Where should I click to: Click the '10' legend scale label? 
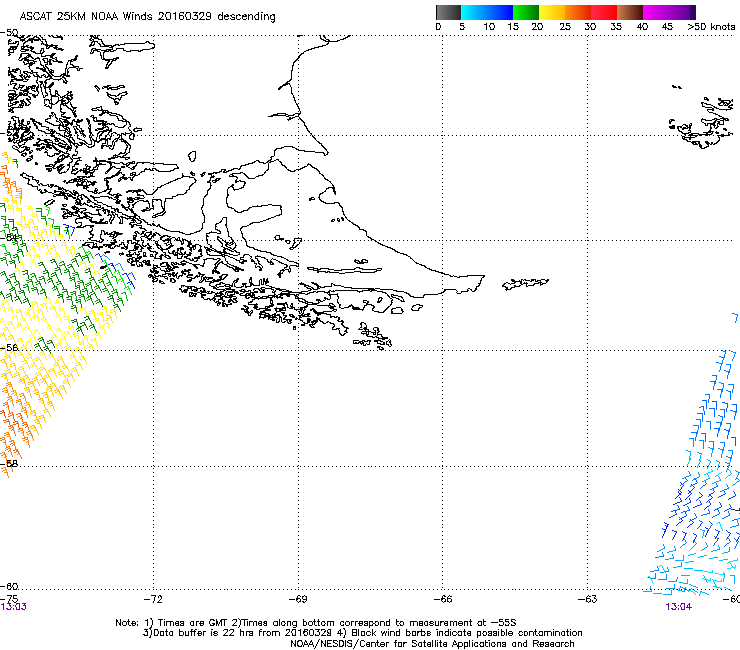point(489,26)
